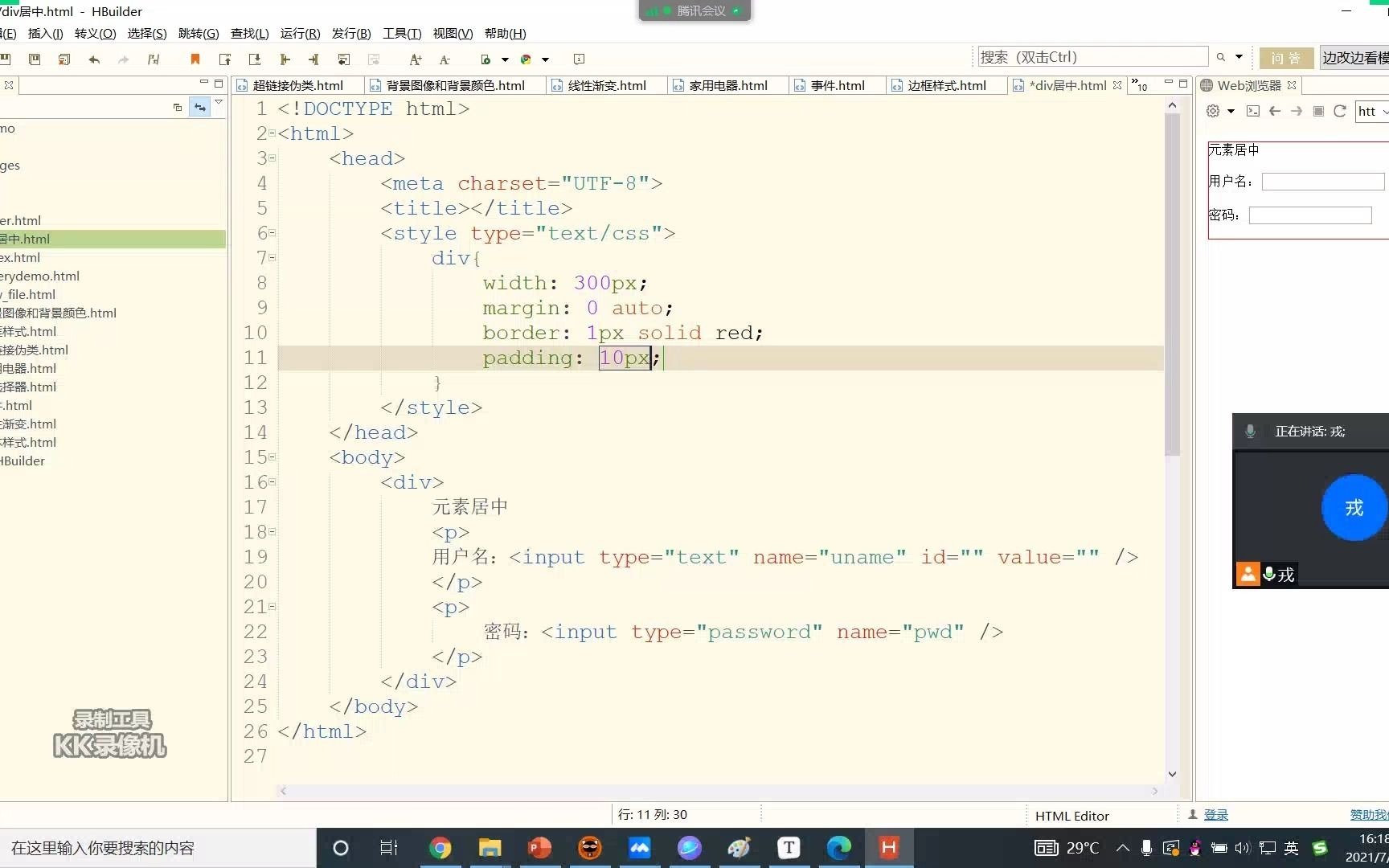1389x868 pixels.
Task: Open the browser console icon
Action: pyautogui.click(x=1253, y=111)
